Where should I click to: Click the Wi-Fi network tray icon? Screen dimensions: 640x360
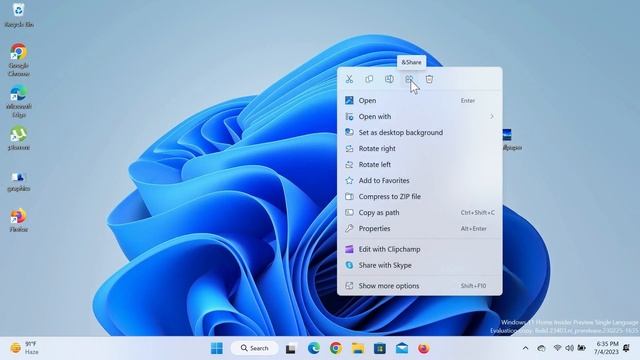557,348
